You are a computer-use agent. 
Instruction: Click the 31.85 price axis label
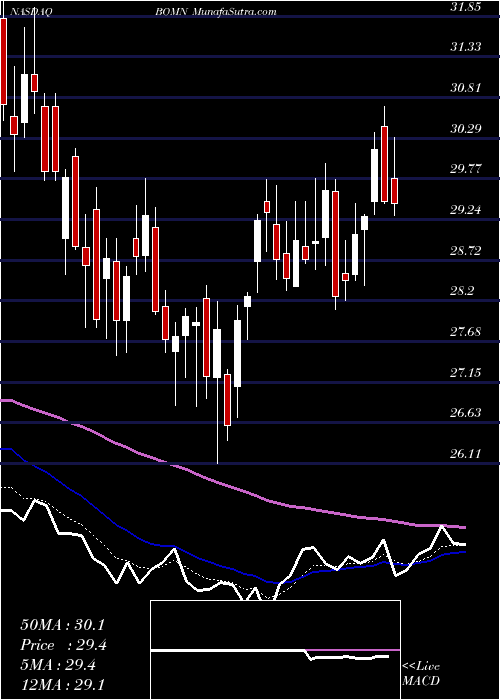(466, 7)
